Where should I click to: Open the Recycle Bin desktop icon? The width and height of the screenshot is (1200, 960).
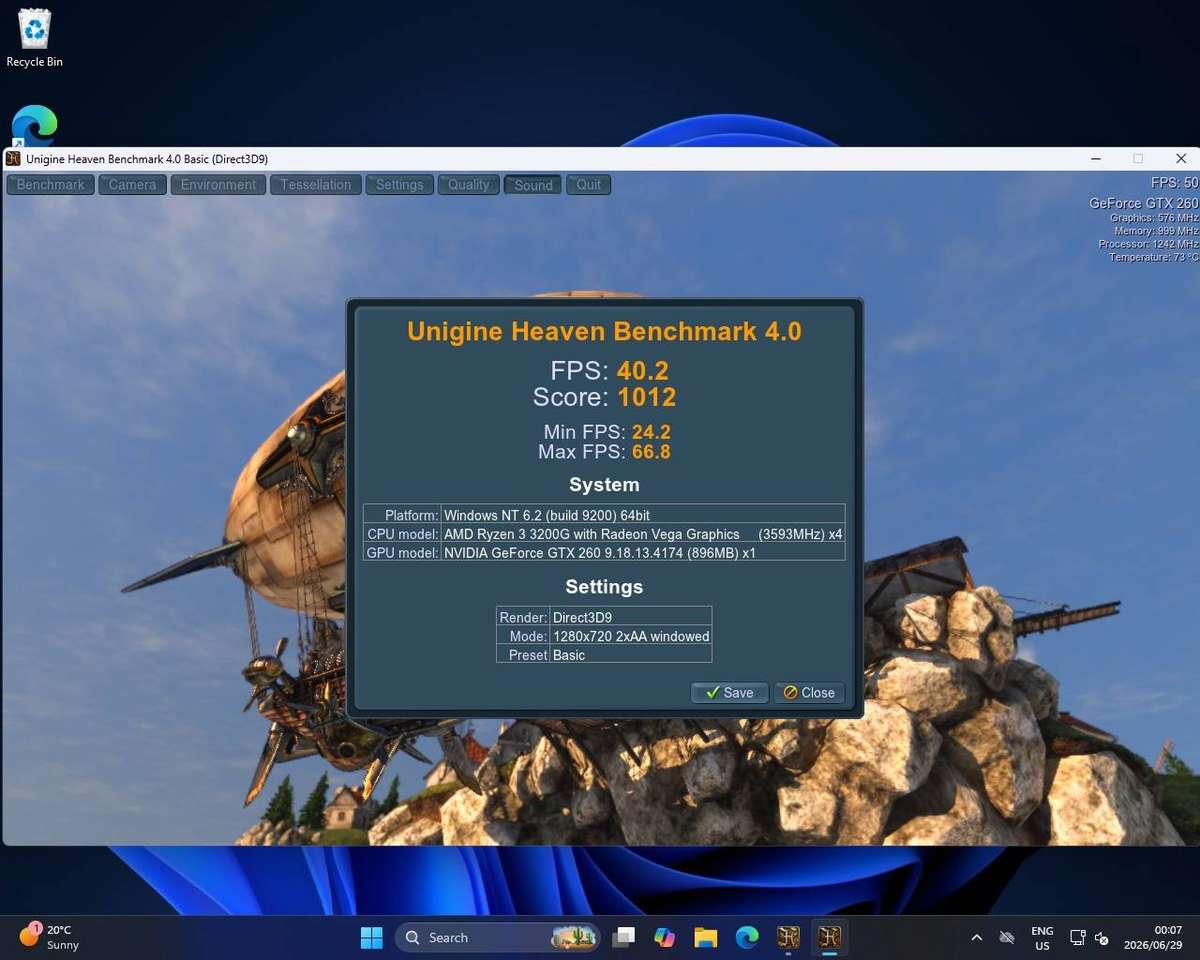tap(34, 38)
